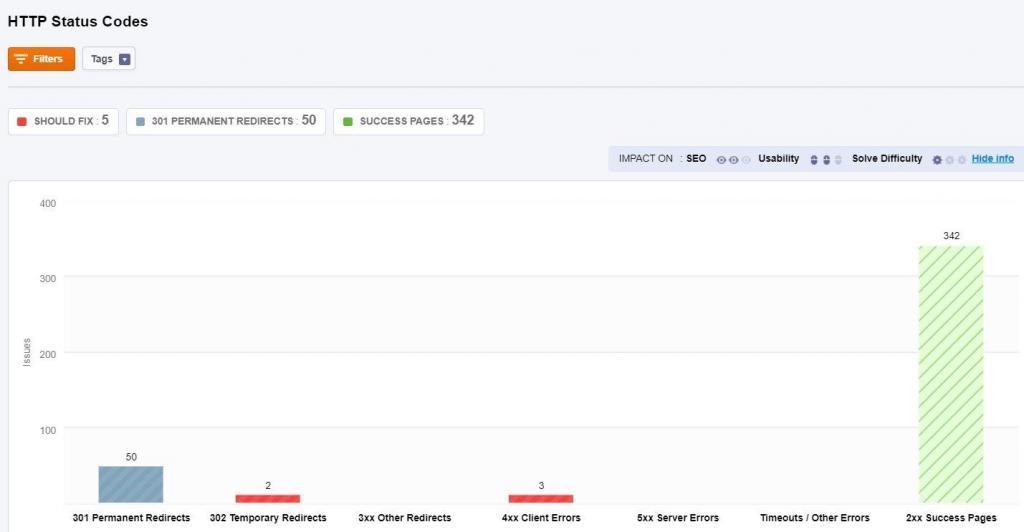Viewport: 1024px width, 532px height.
Task: Click the first Usability rating icon
Action: pyautogui.click(x=814, y=160)
